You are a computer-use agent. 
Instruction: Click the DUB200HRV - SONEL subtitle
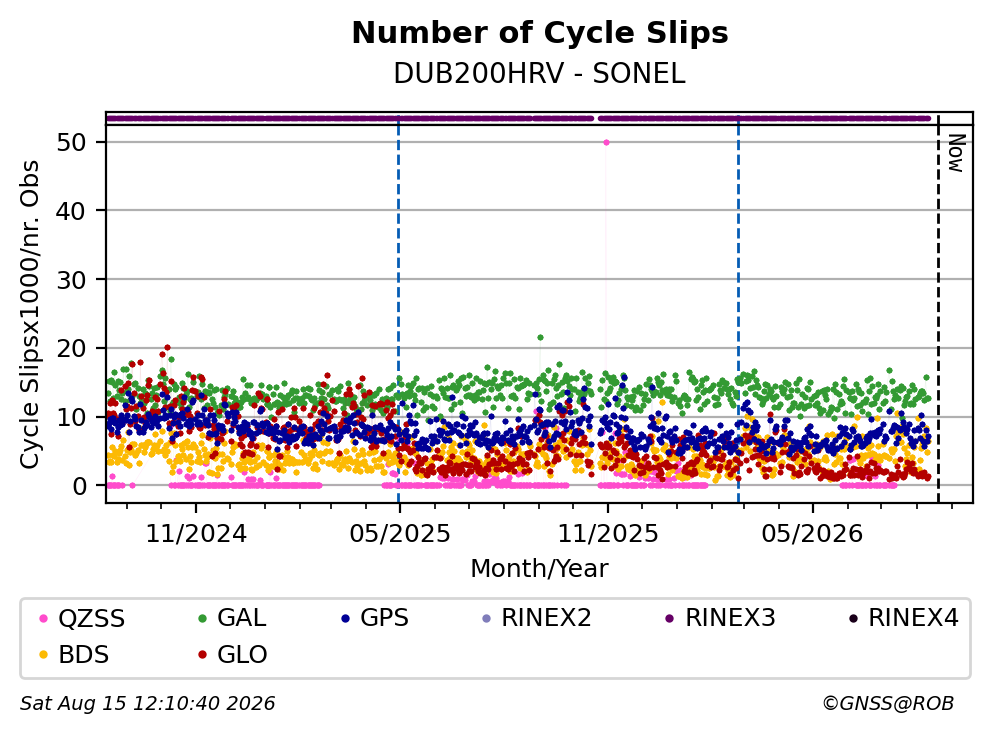click(540, 74)
